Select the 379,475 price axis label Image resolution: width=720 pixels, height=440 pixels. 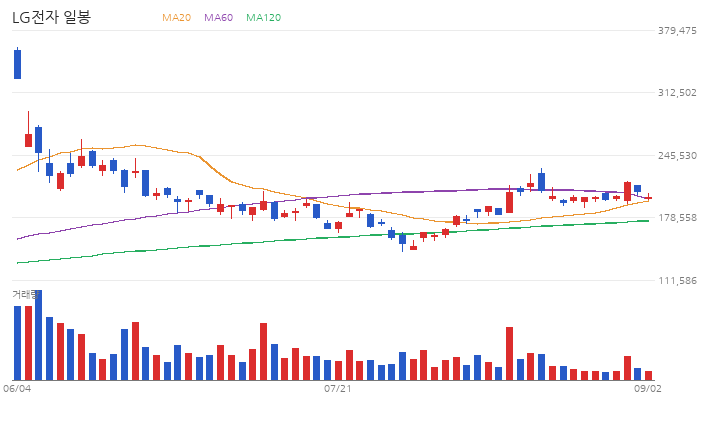pos(677,31)
